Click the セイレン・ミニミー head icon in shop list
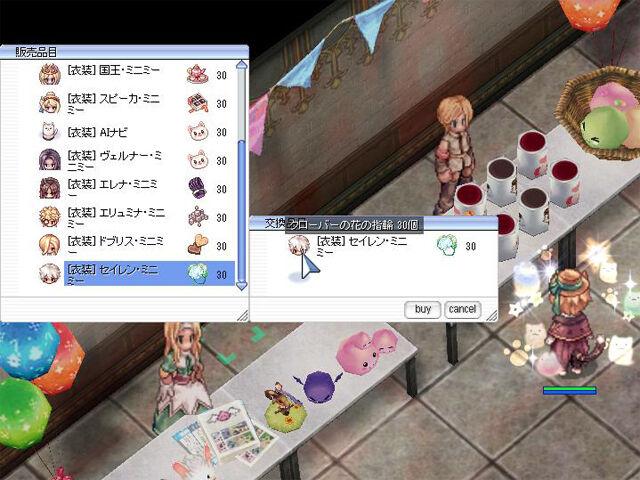This screenshot has height=480, width=640. coord(50,274)
